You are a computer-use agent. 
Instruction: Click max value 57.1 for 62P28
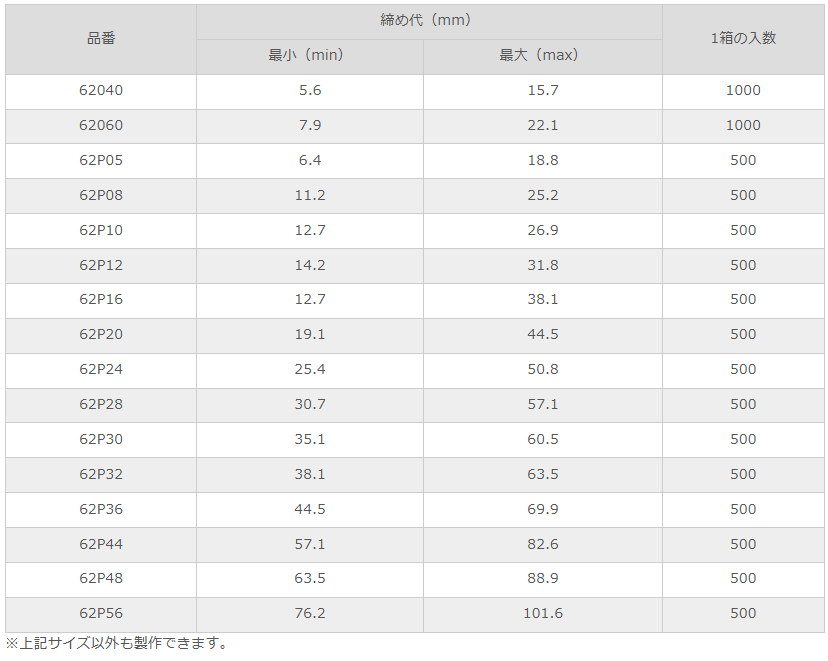(x=542, y=404)
